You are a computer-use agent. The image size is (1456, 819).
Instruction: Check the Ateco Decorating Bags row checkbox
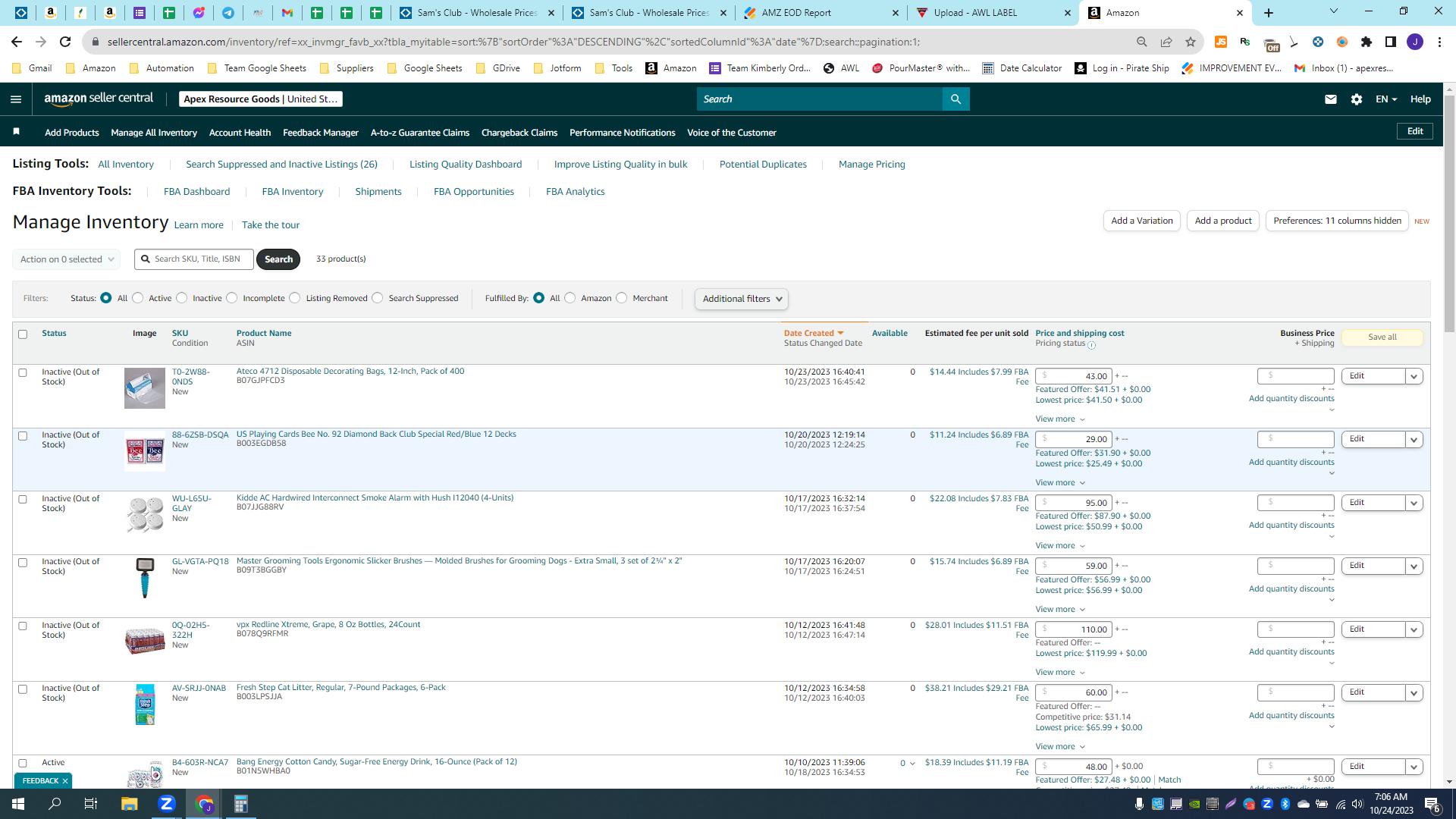click(x=23, y=373)
